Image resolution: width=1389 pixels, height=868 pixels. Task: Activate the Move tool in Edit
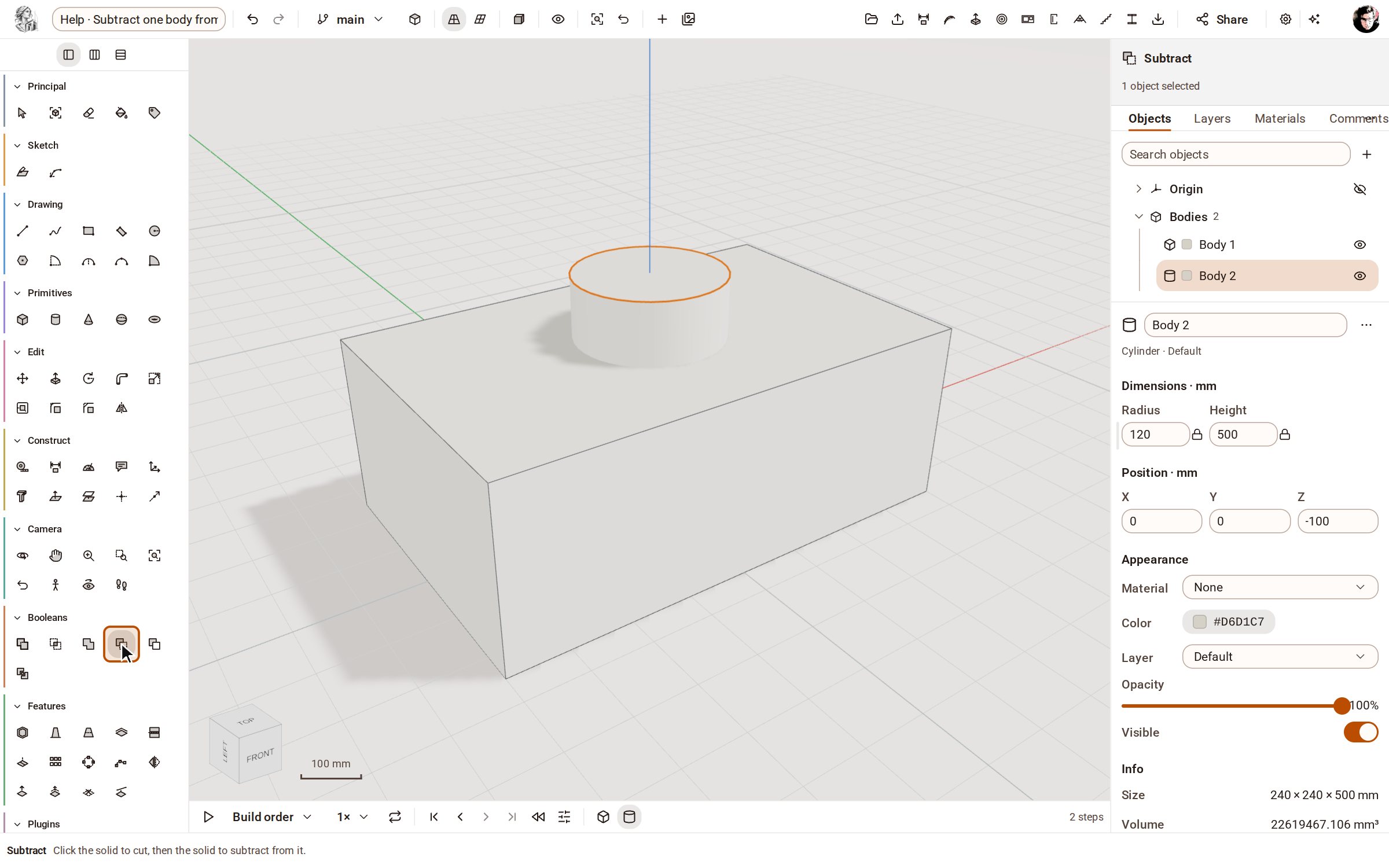tap(23, 378)
